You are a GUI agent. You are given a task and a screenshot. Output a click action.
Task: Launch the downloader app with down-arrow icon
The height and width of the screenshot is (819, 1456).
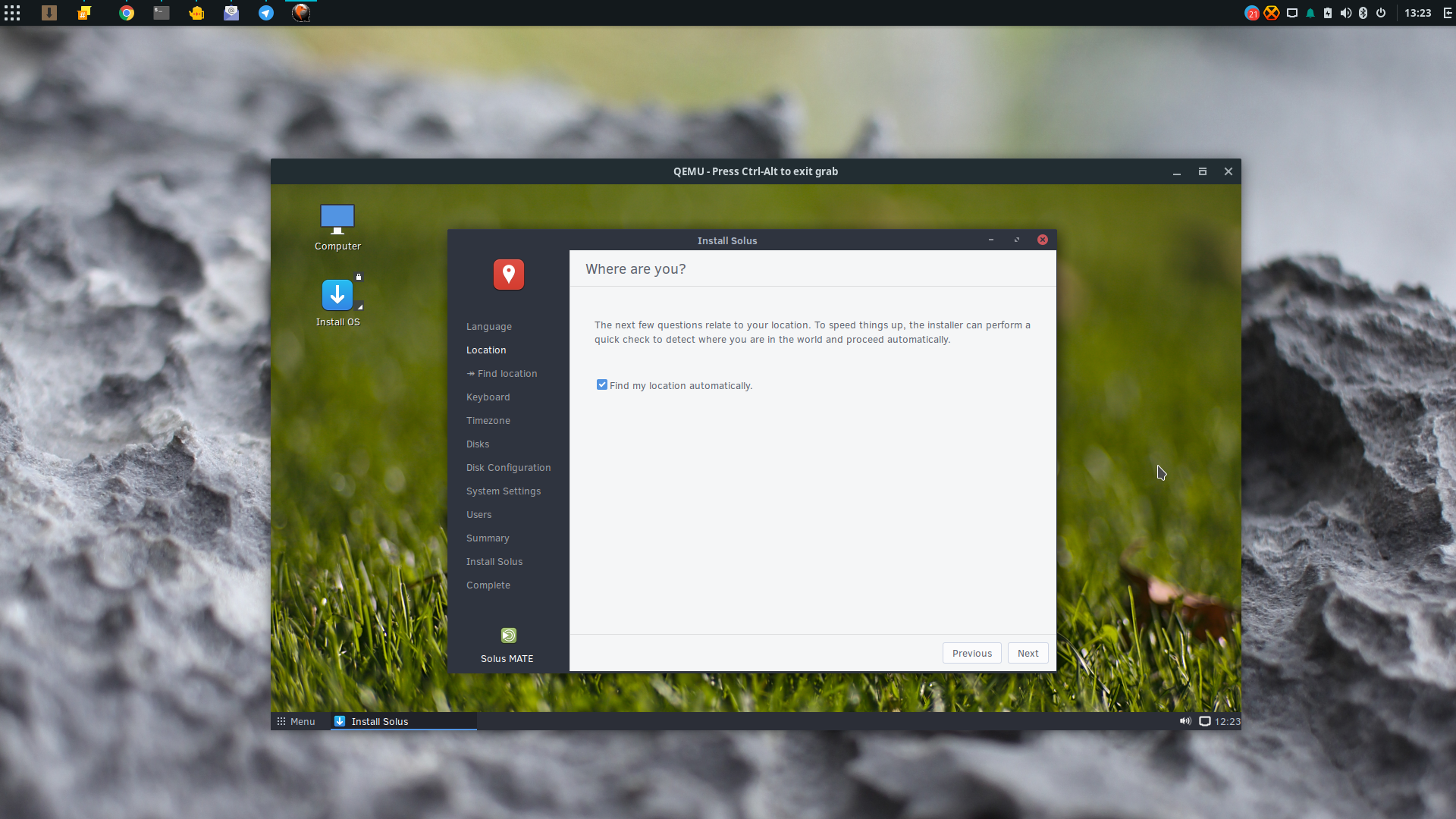[49, 13]
